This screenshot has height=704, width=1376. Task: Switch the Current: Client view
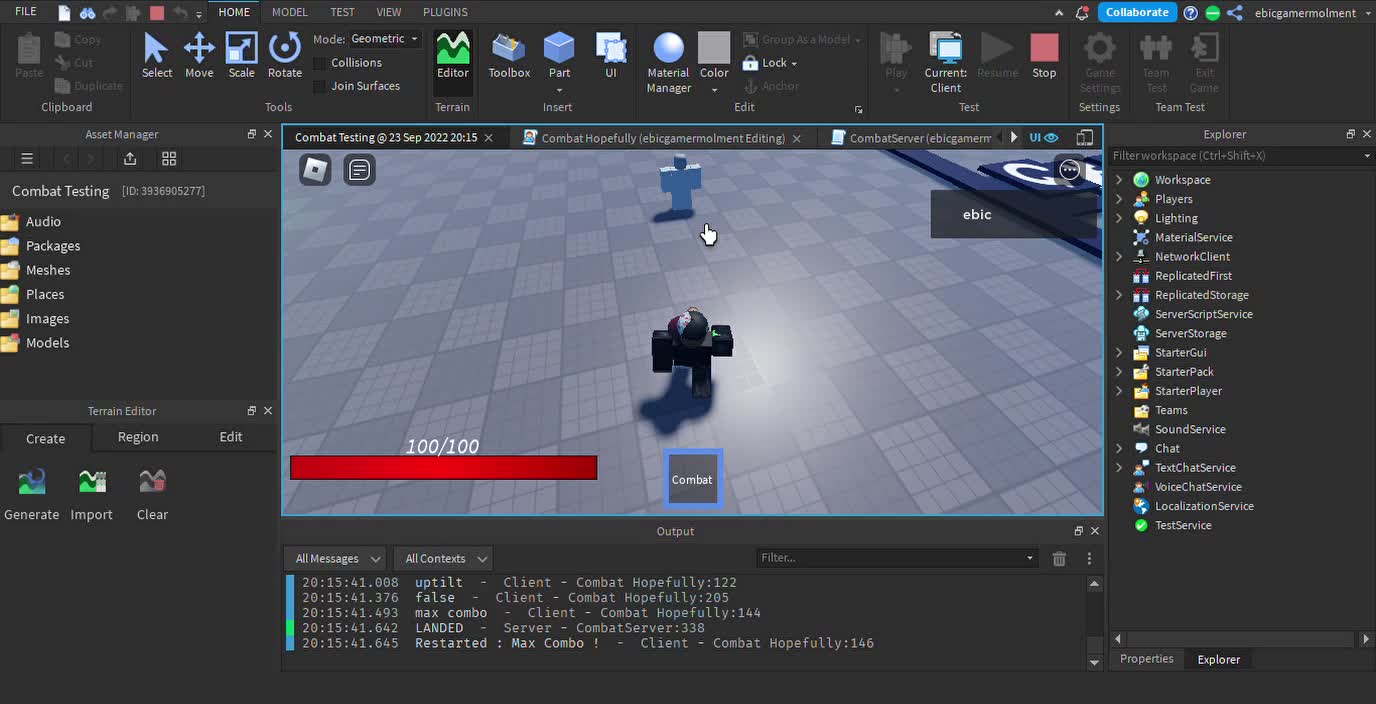945,63
